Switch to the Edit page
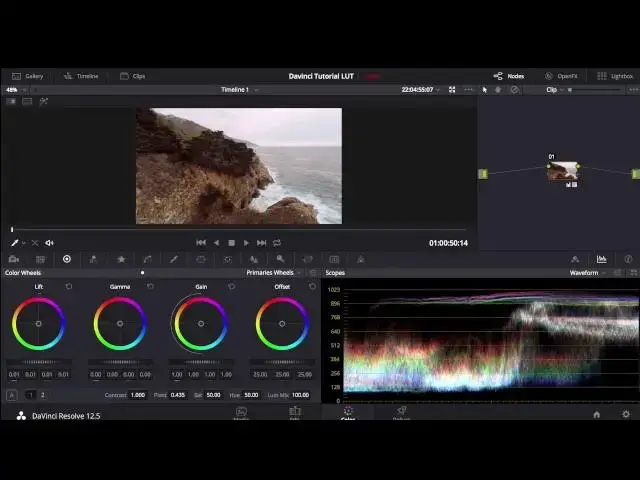This screenshot has height=480, width=640. 294,413
